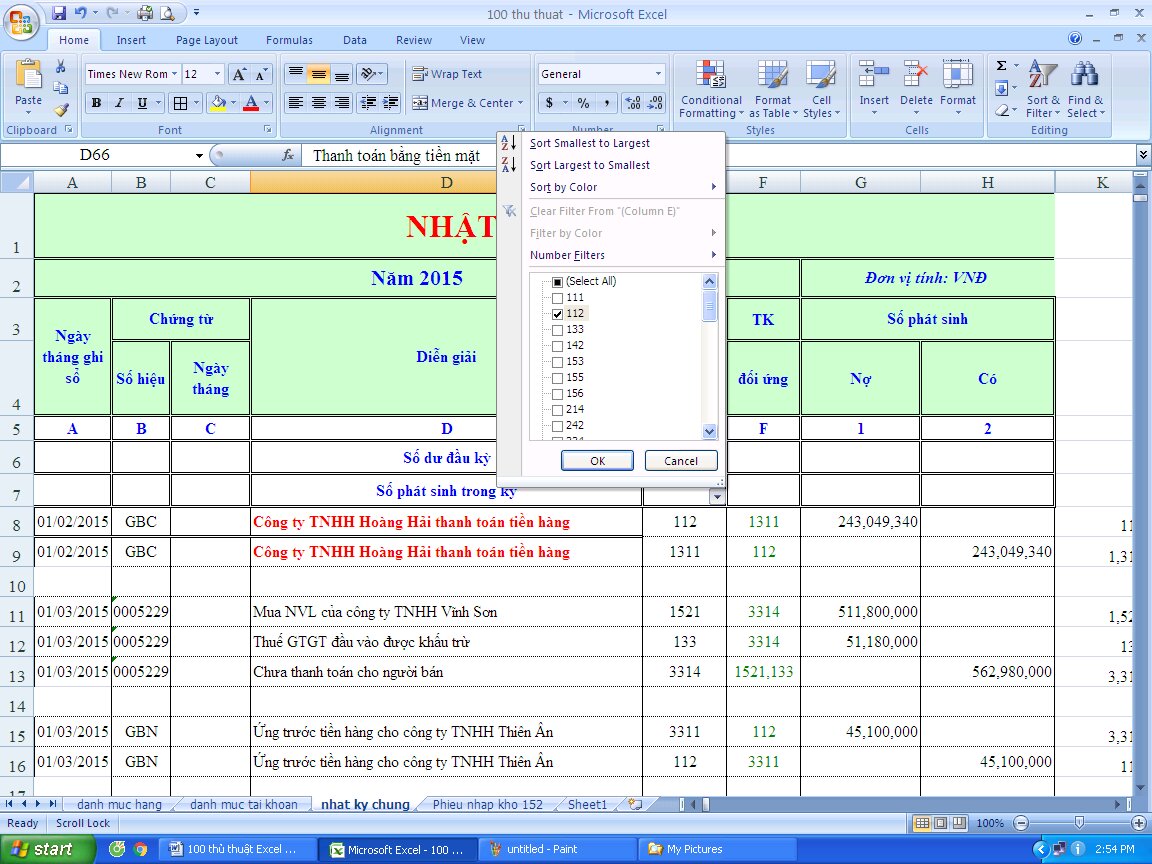Check the 133 filter value
This screenshot has height=864, width=1152.
pyautogui.click(x=558, y=329)
